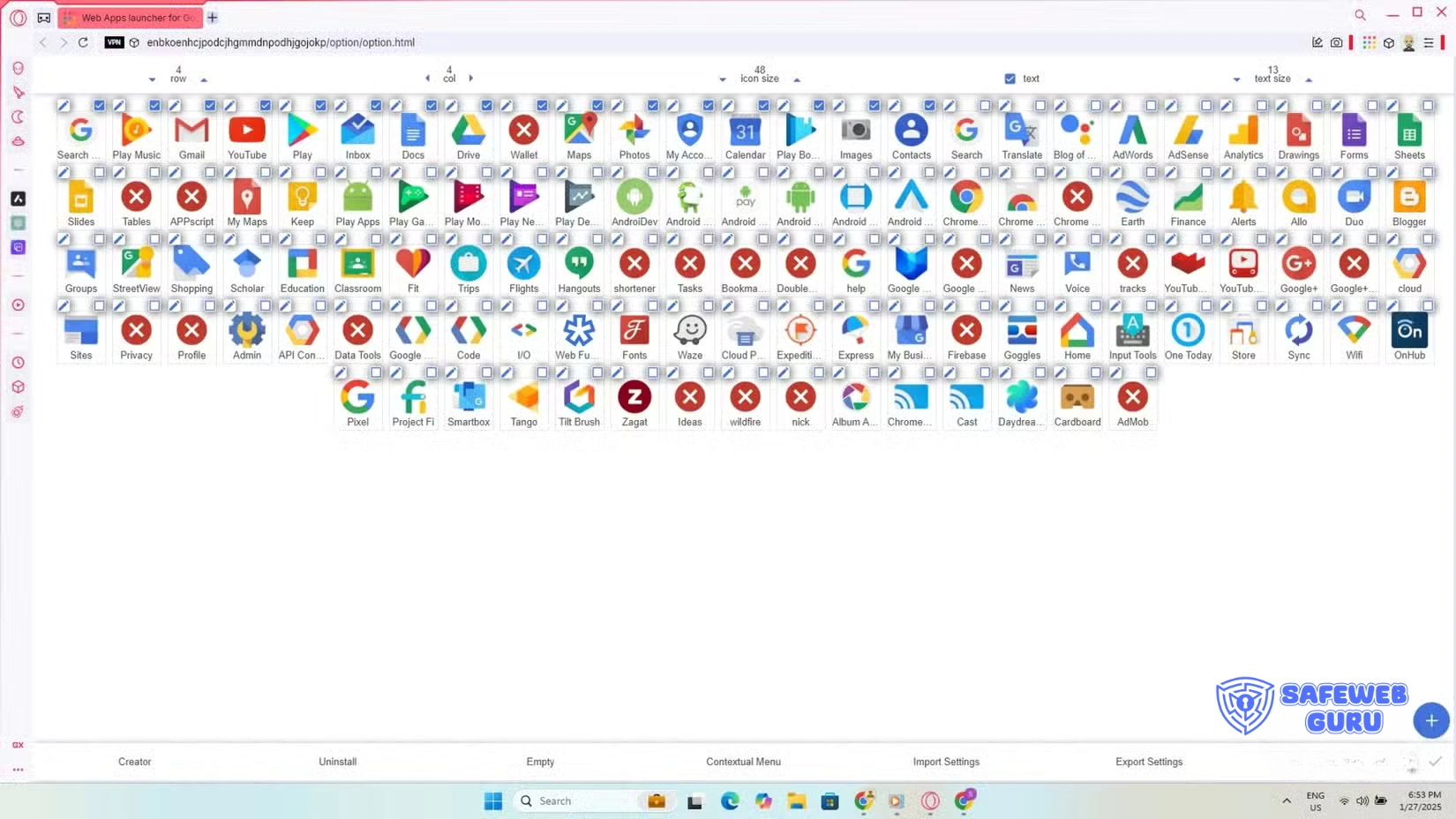Increase the row count arrow

coord(204,79)
